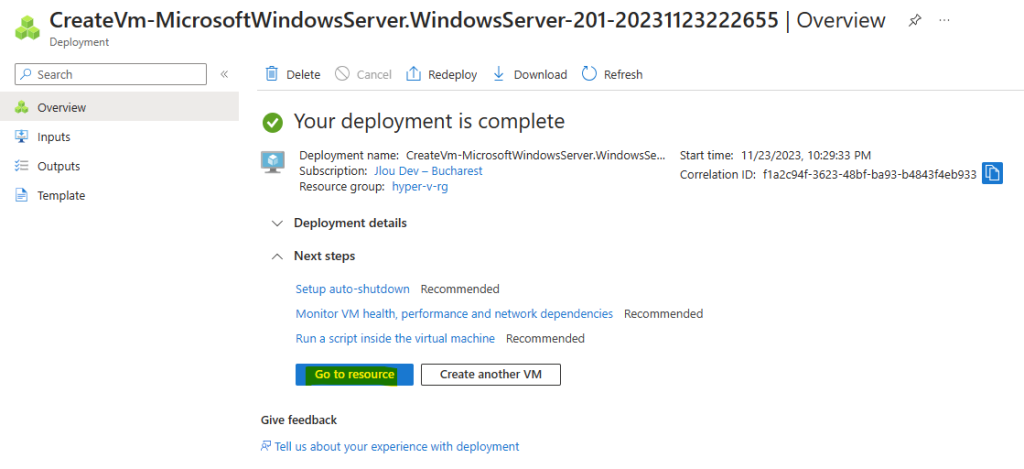Click the Create another VM button

point(490,374)
